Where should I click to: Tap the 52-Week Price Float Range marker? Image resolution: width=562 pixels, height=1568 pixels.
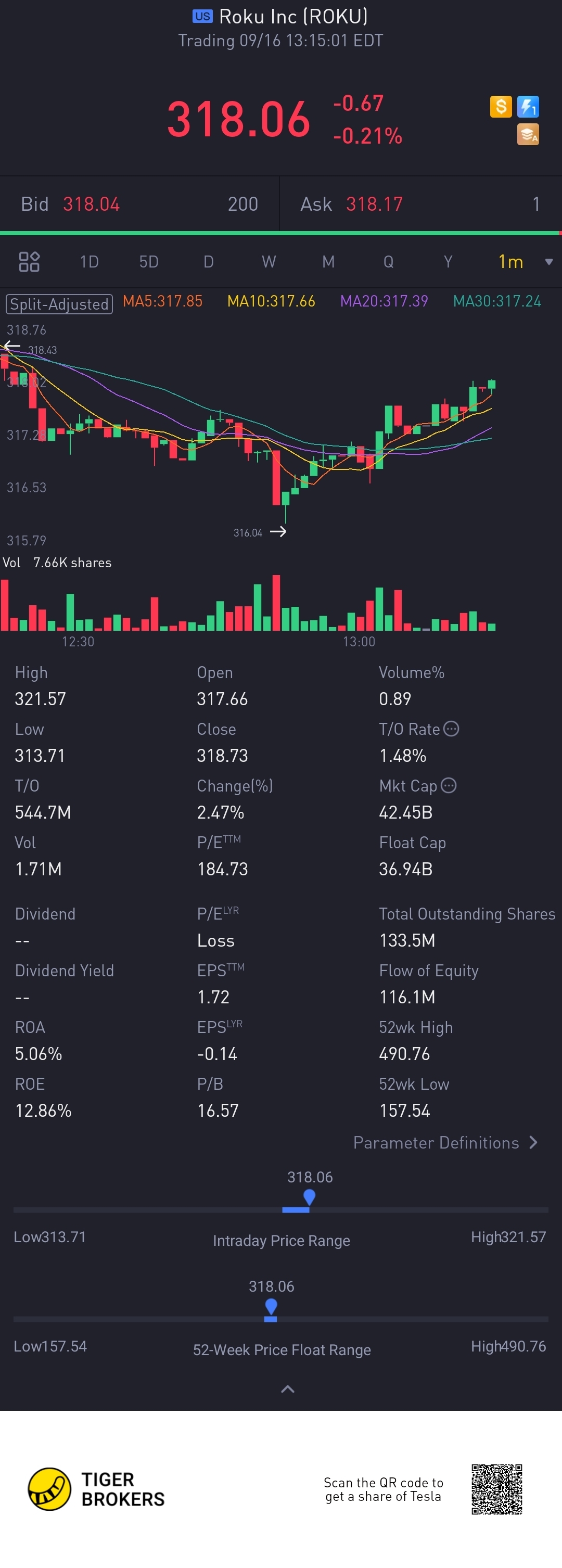271,1307
